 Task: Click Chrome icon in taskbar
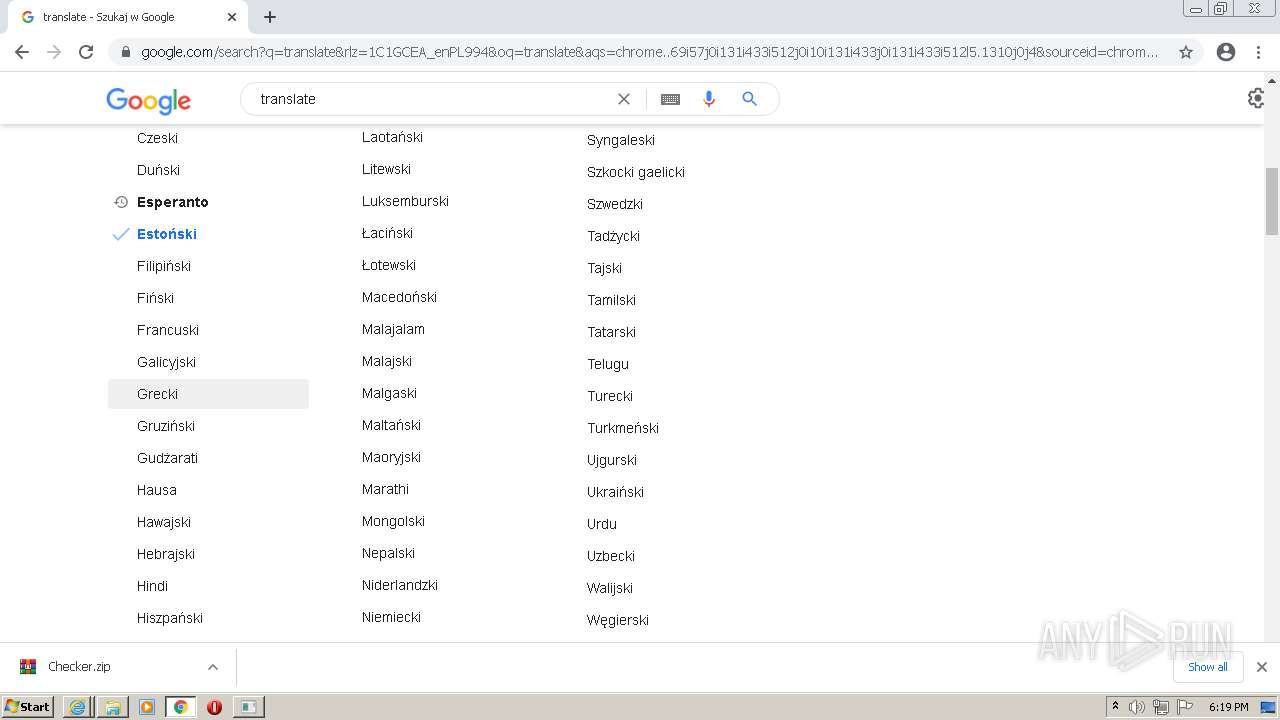[181, 707]
